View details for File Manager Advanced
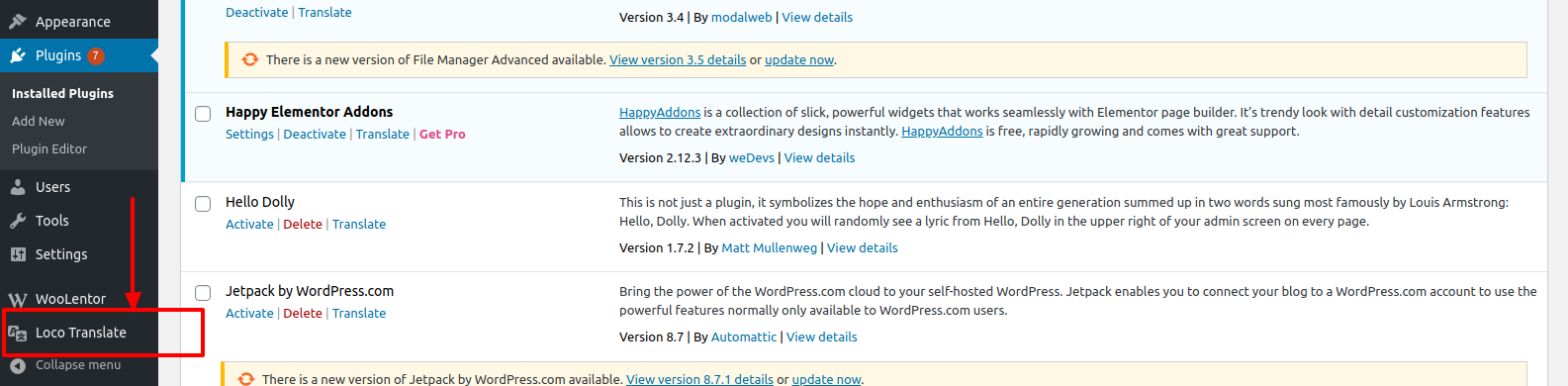1568x386 pixels. (x=817, y=17)
